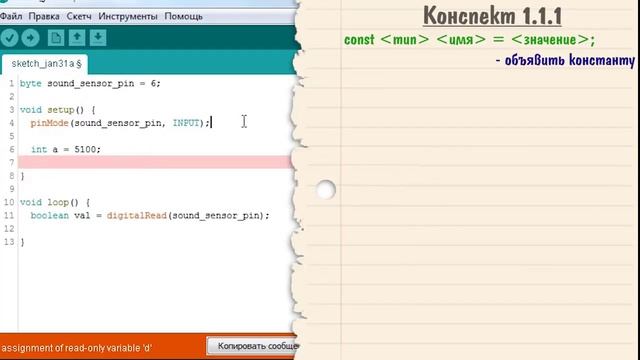Screen dimensions: 640x360
Task: Click the void setup() line
Action: [x=58, y=110]
